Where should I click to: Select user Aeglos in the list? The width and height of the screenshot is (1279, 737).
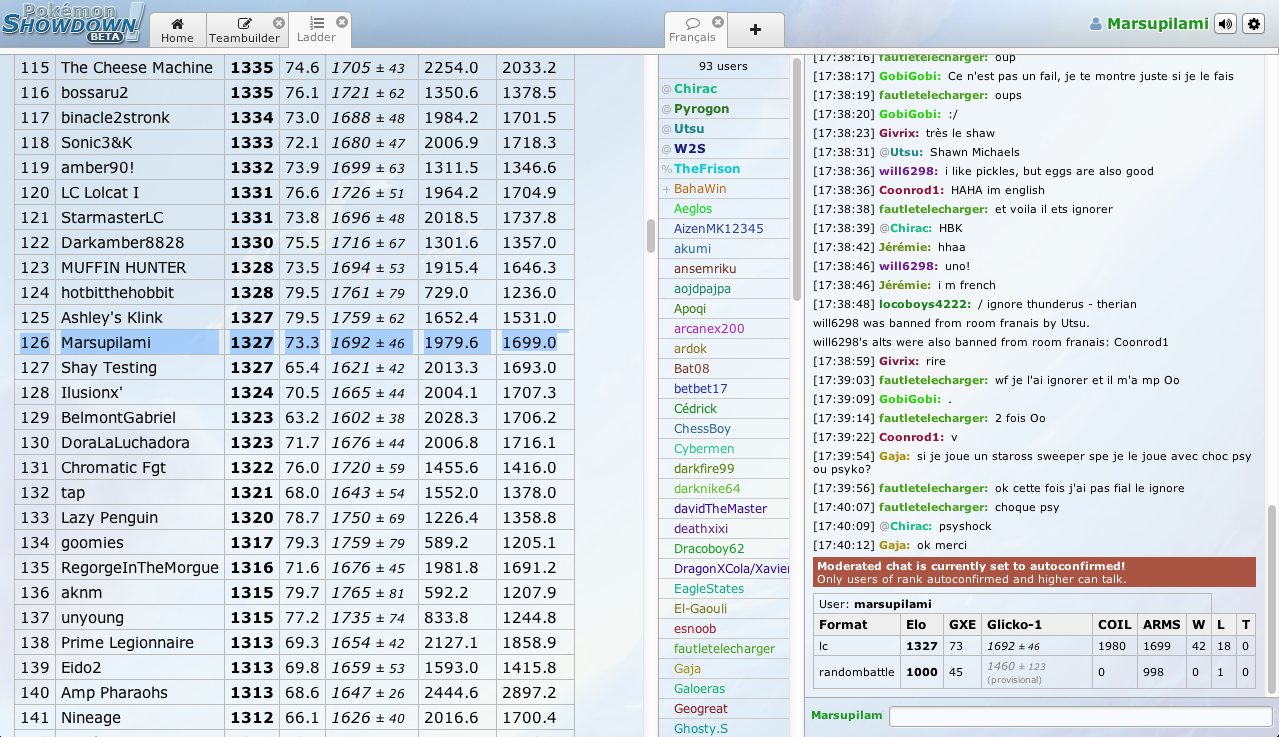pos(725,209)
